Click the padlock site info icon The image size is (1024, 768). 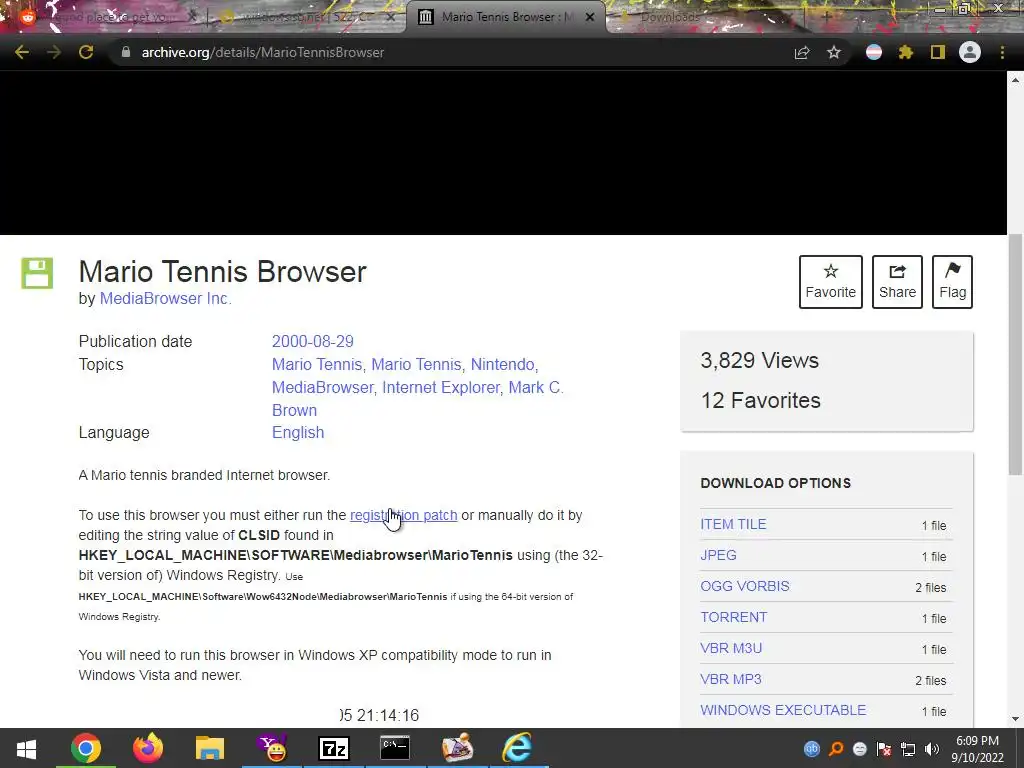tap(125, 52)
